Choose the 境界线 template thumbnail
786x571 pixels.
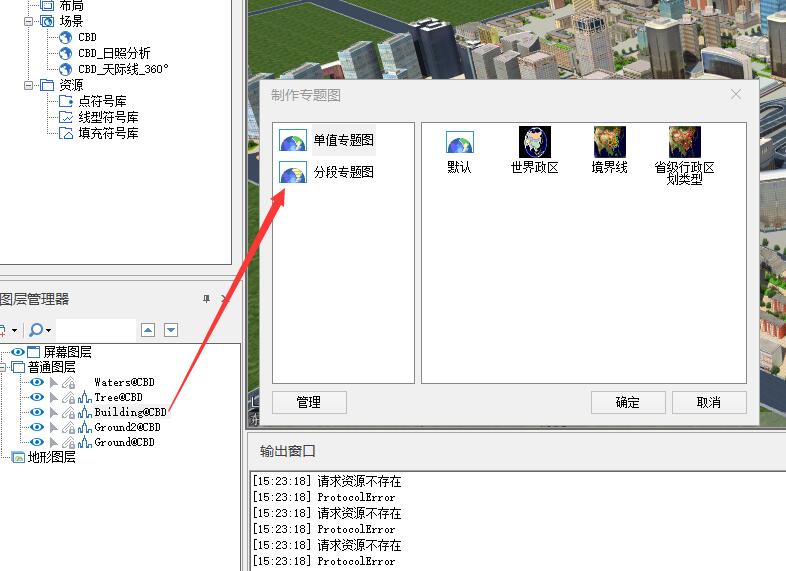click(x=610, y=142)
